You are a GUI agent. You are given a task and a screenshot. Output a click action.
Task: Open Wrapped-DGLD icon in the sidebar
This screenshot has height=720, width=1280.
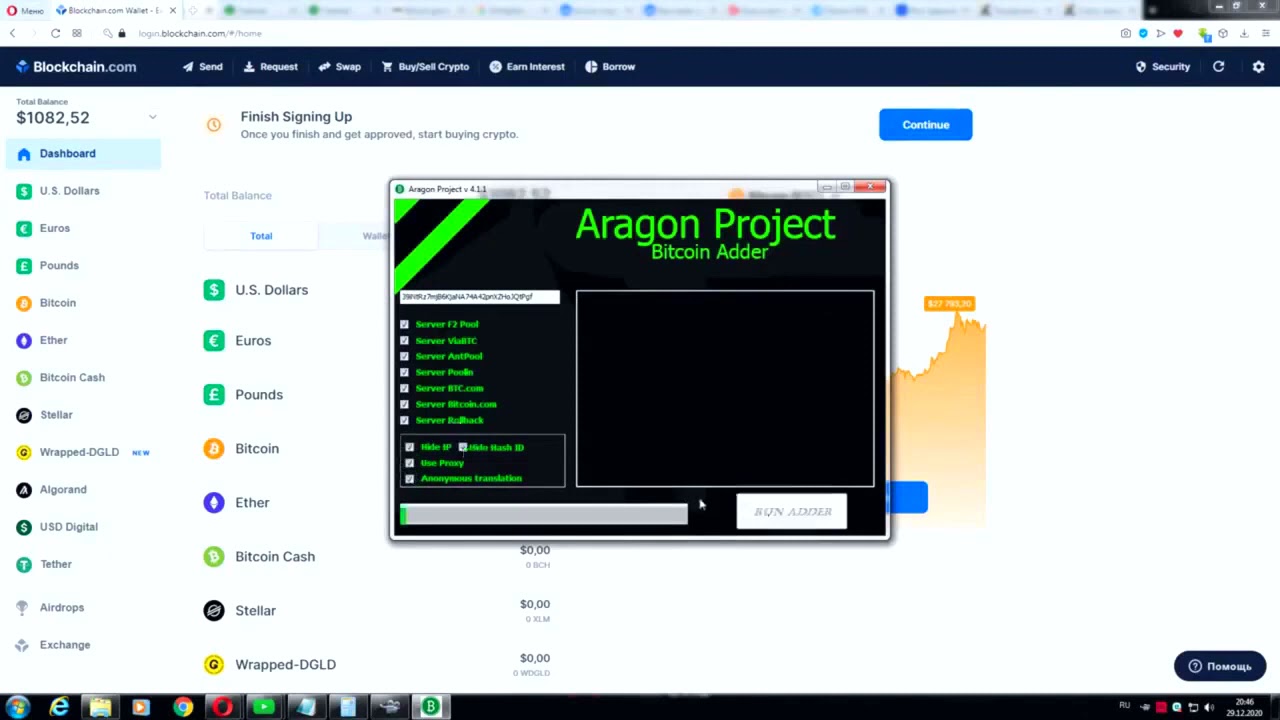(x=24, y=453)
